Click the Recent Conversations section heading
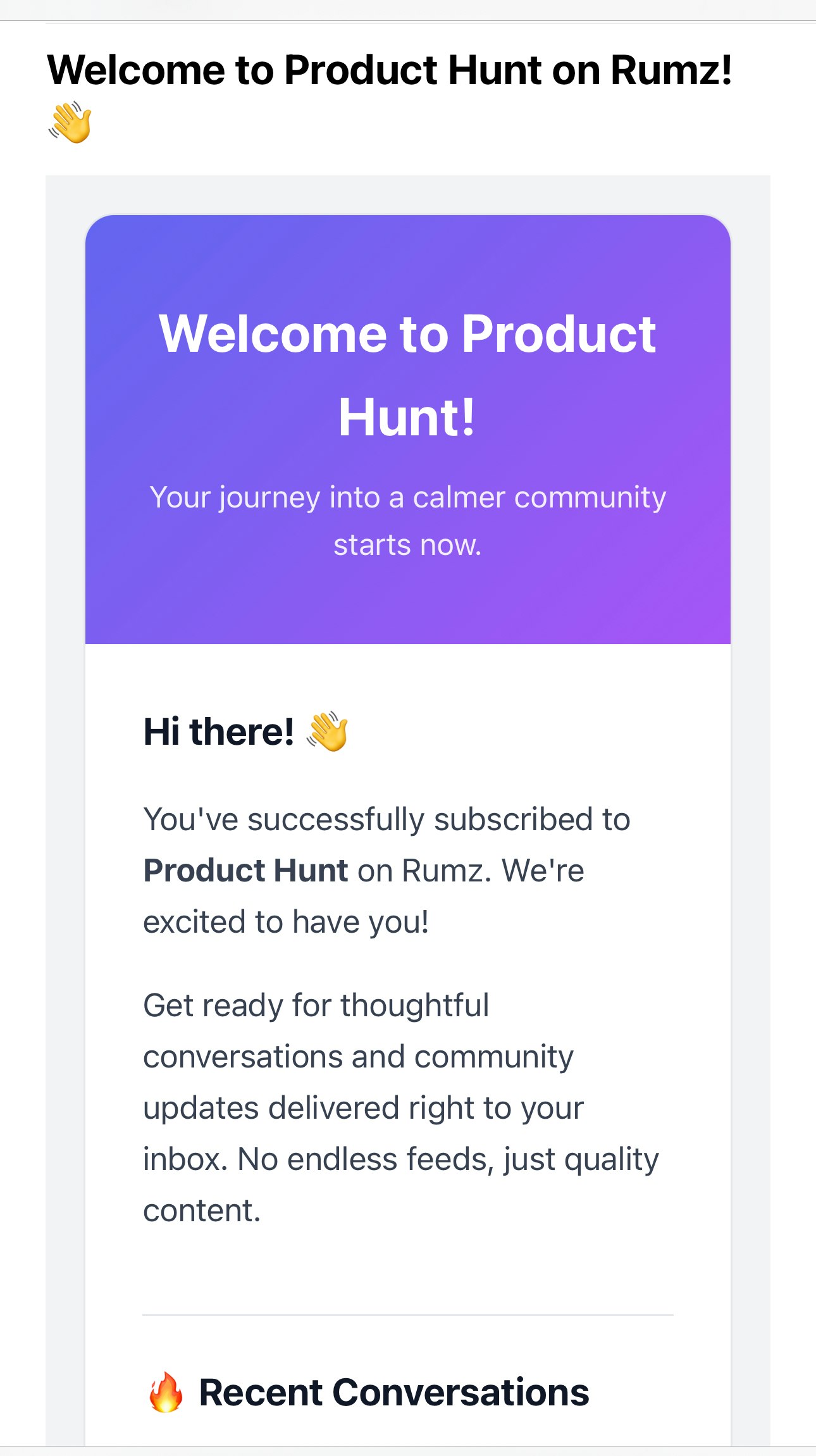The image size is (816, 1456). pos(394,1393)
